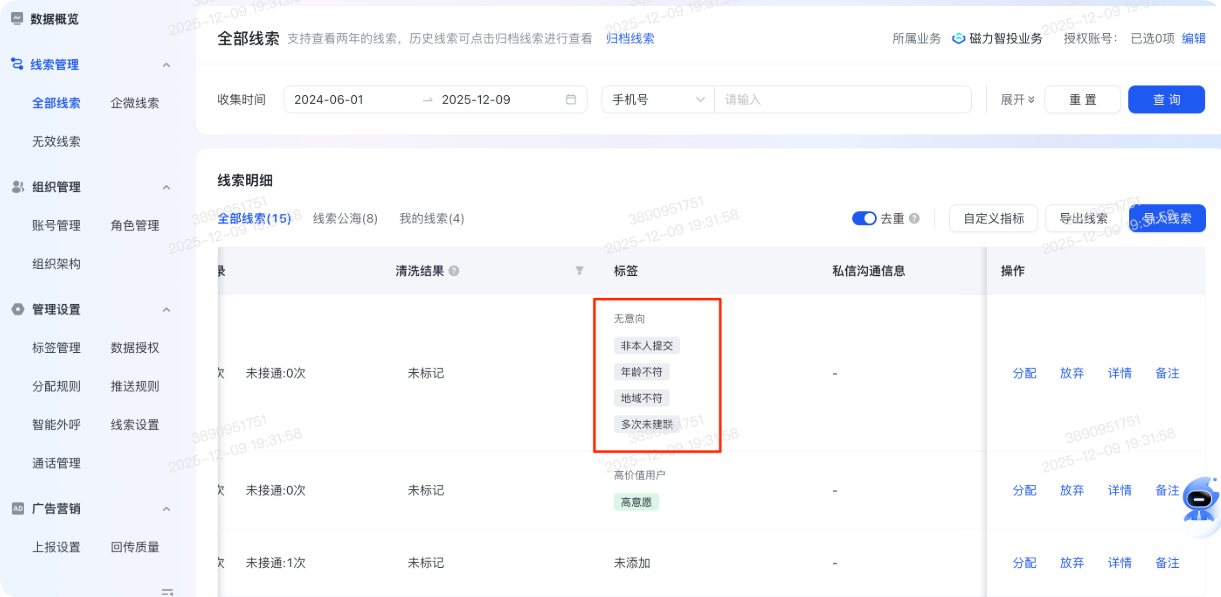Go to 智能外呼
Screen dimensions: 1221x597
coord(56,425)
